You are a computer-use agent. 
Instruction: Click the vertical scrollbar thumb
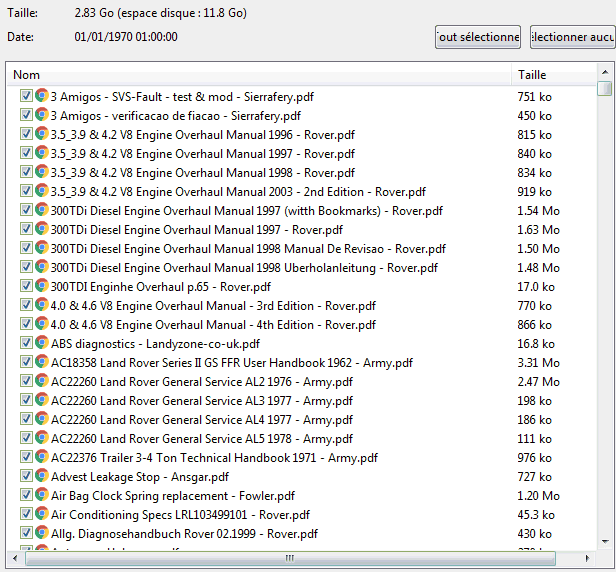point(605,88)
